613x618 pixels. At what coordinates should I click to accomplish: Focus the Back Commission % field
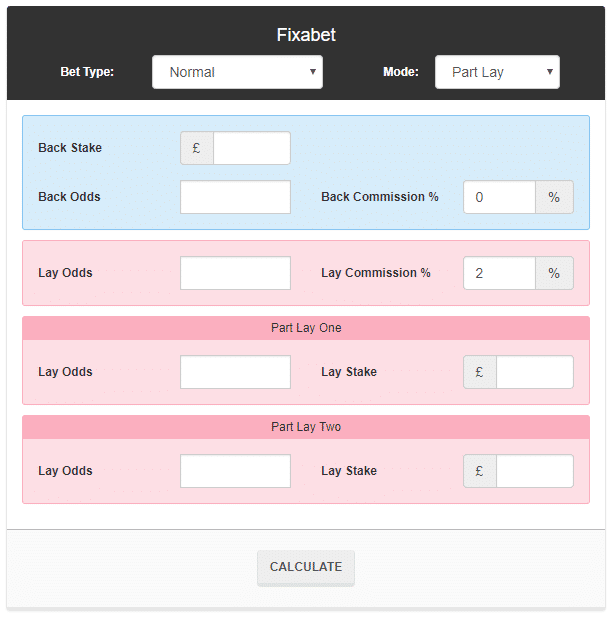499,197
